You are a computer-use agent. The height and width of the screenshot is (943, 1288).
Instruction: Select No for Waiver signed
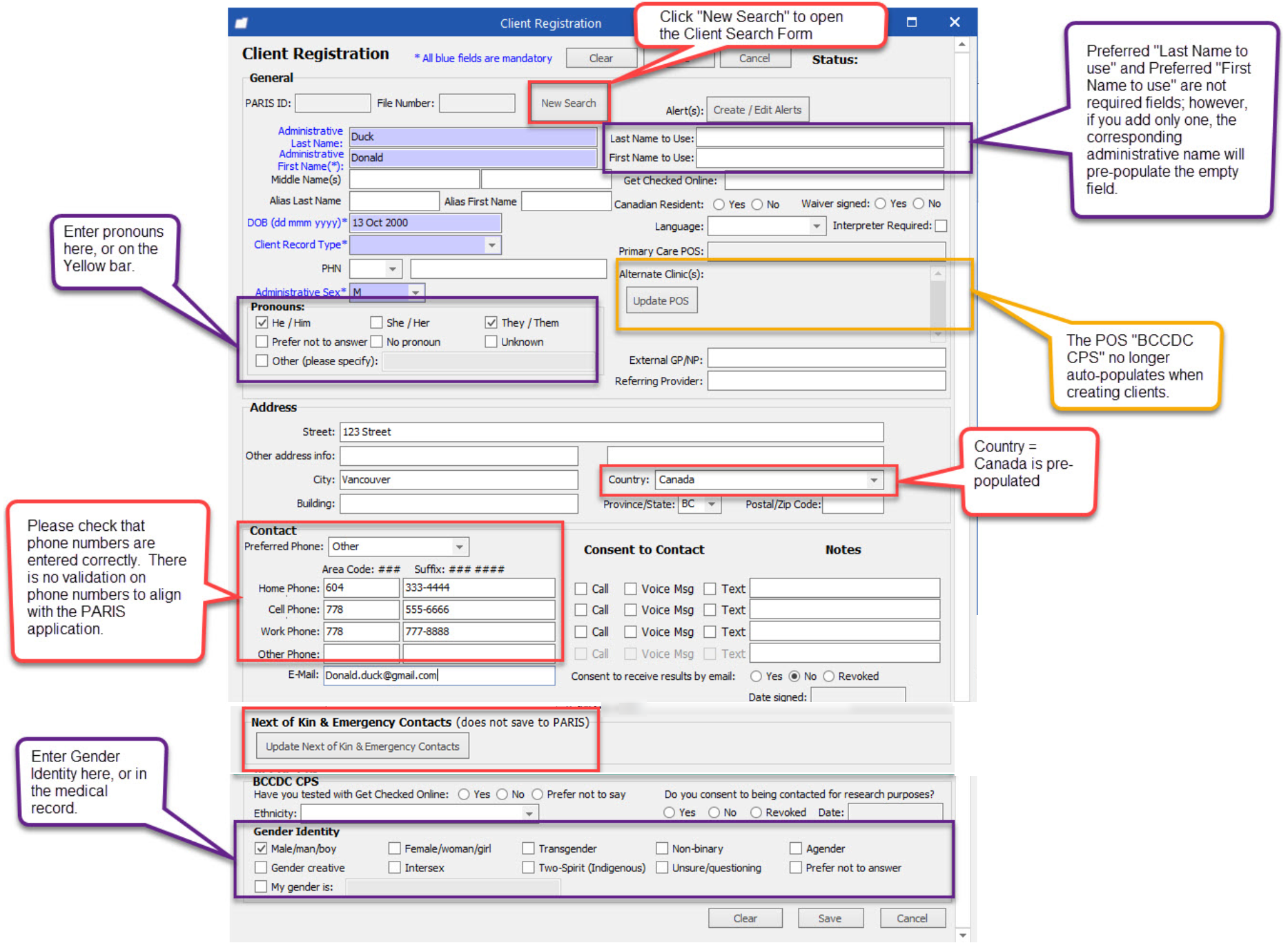point(919,204)
